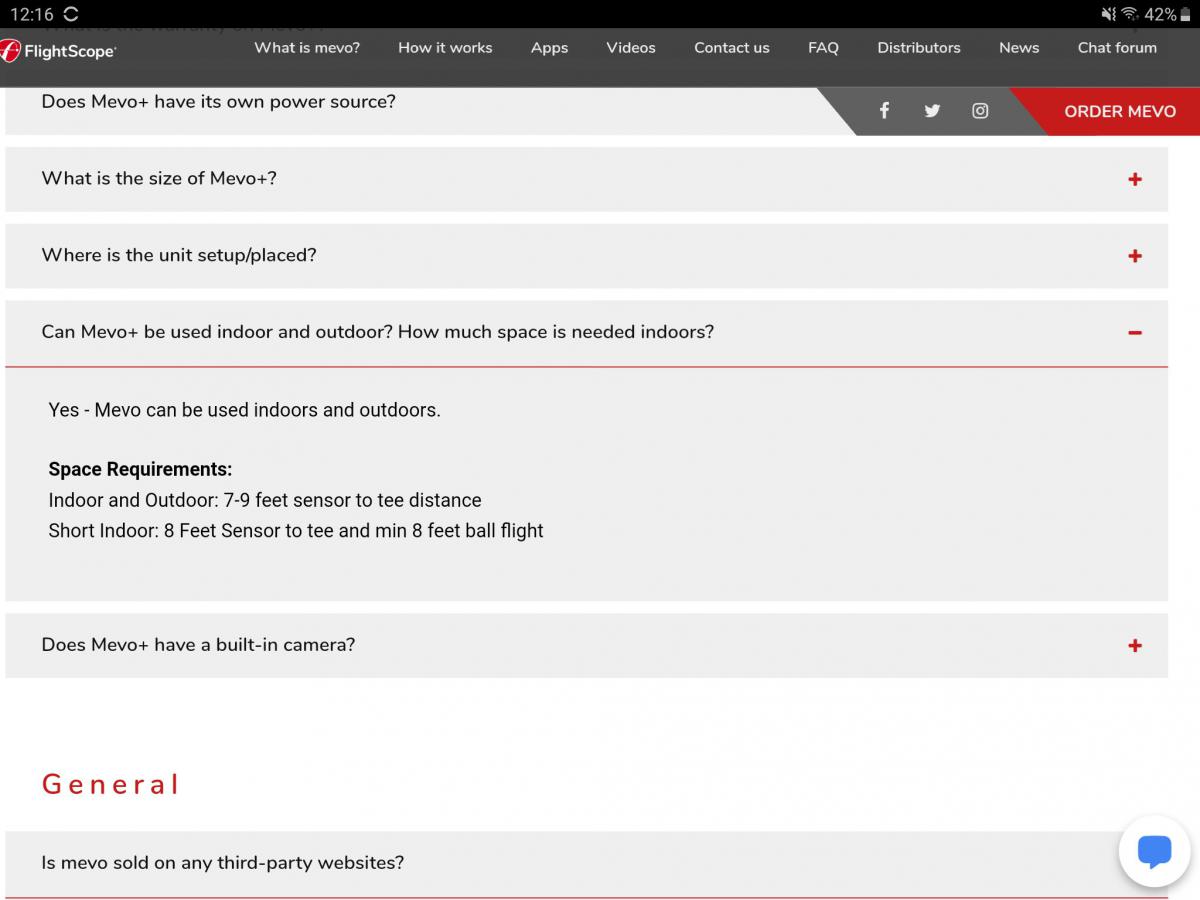1200x900 pixels.
Task: Open the 'How it works' menu item
Action: coord(445,47)
